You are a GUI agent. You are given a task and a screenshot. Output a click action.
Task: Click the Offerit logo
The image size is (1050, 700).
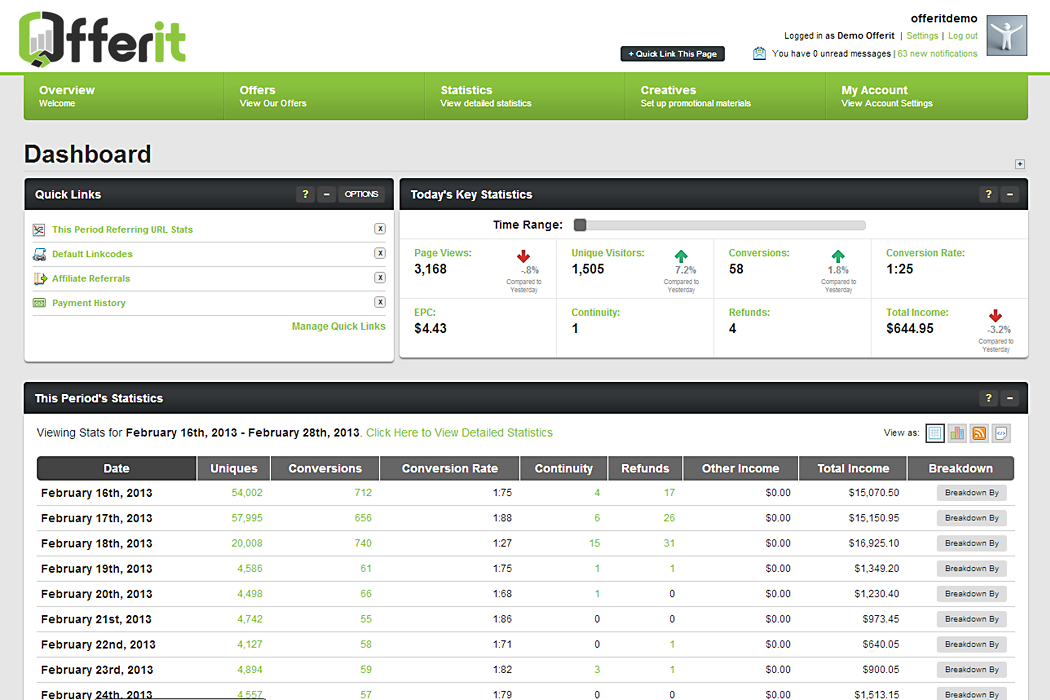(102, 38)
